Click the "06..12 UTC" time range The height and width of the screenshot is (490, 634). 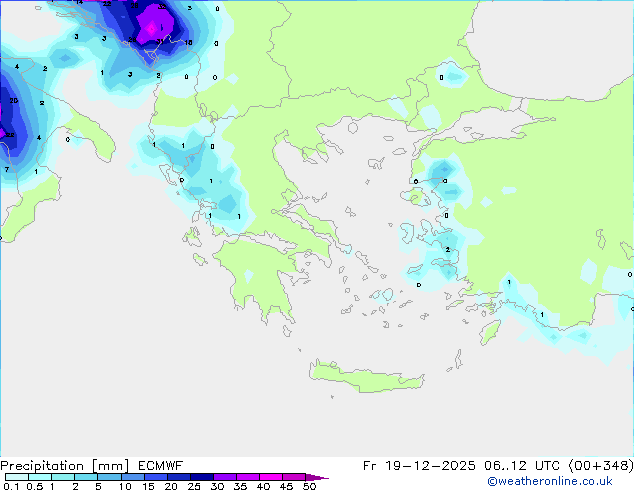point(522,466)
